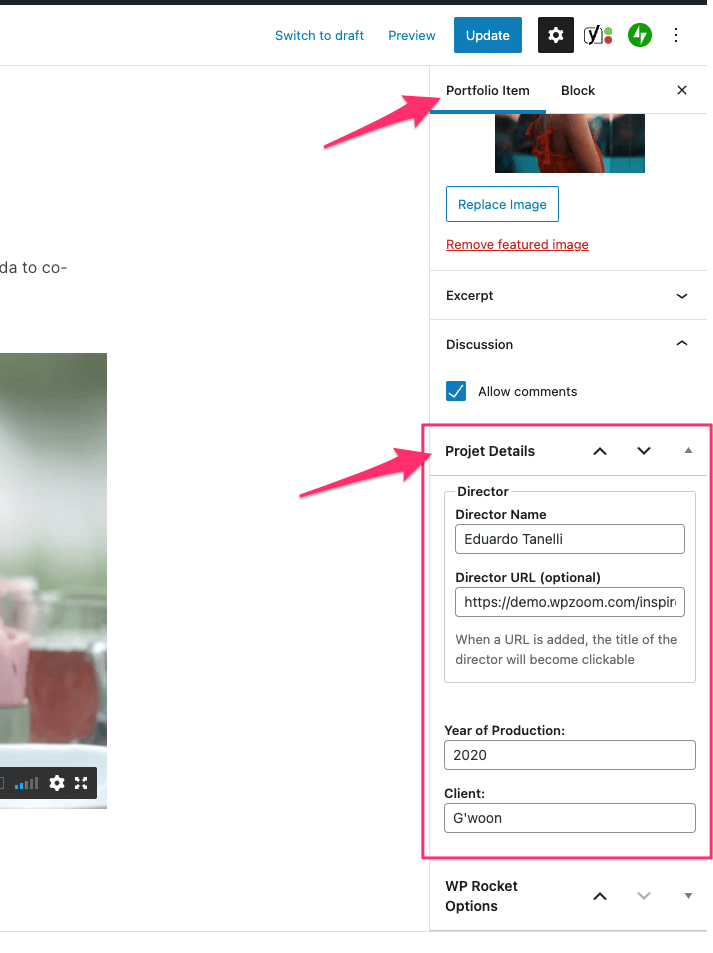Image resolution: width=713 pixels, height=953 pixels.
Task: Expand WP Rocket Options with the triangle toggle
Action: click(688, 896)
